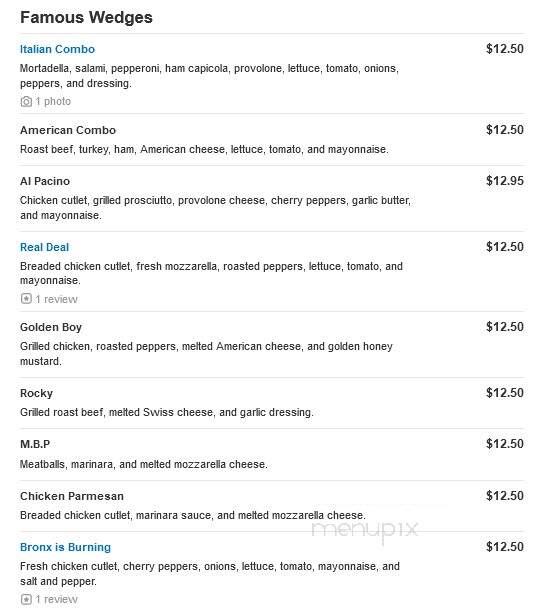Click the Golden Boy item title
This screenshot has height=612, width=544.
pyautogui.click(x=51, y=327)
